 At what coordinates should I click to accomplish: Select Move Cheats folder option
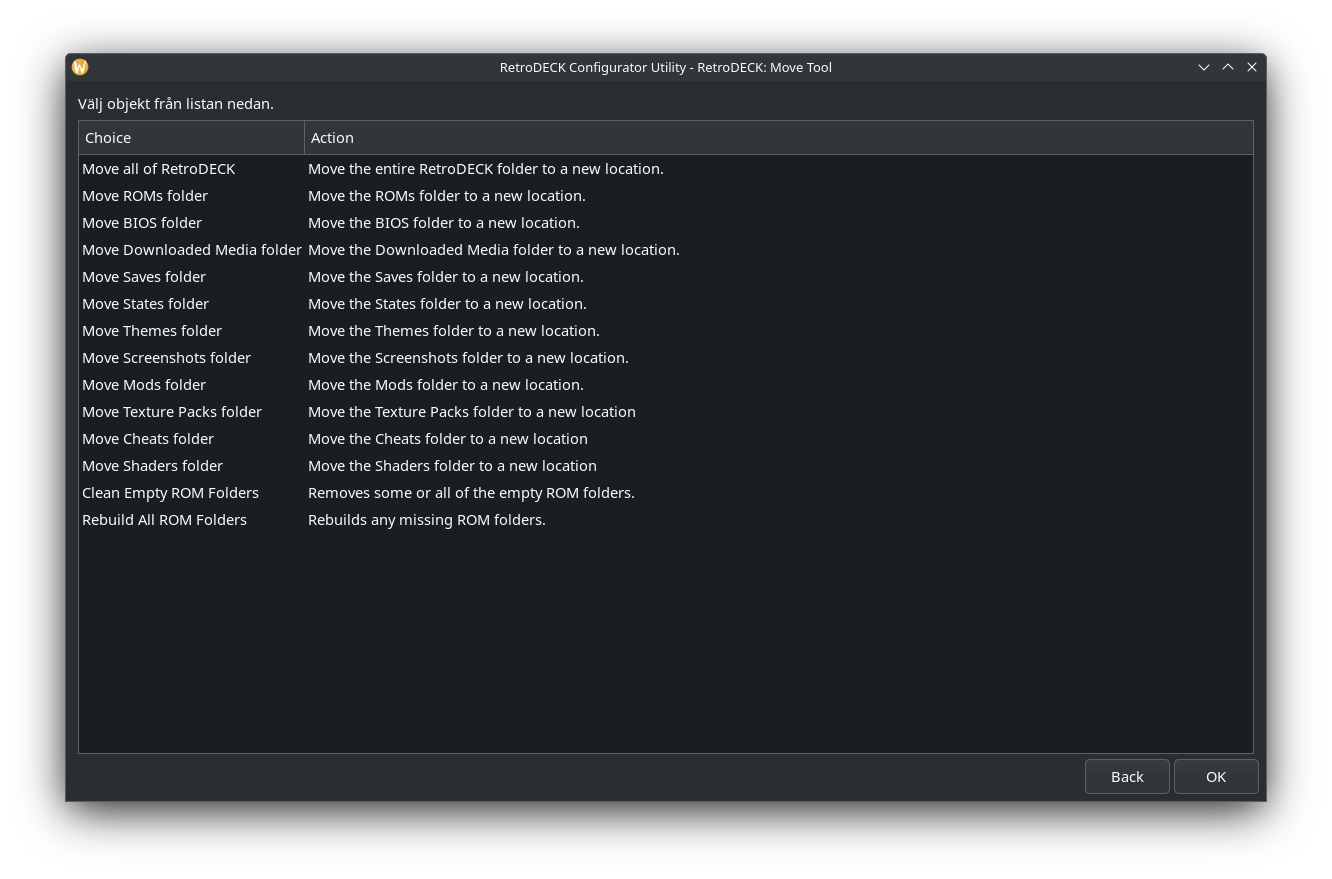(x=148, y=439)
